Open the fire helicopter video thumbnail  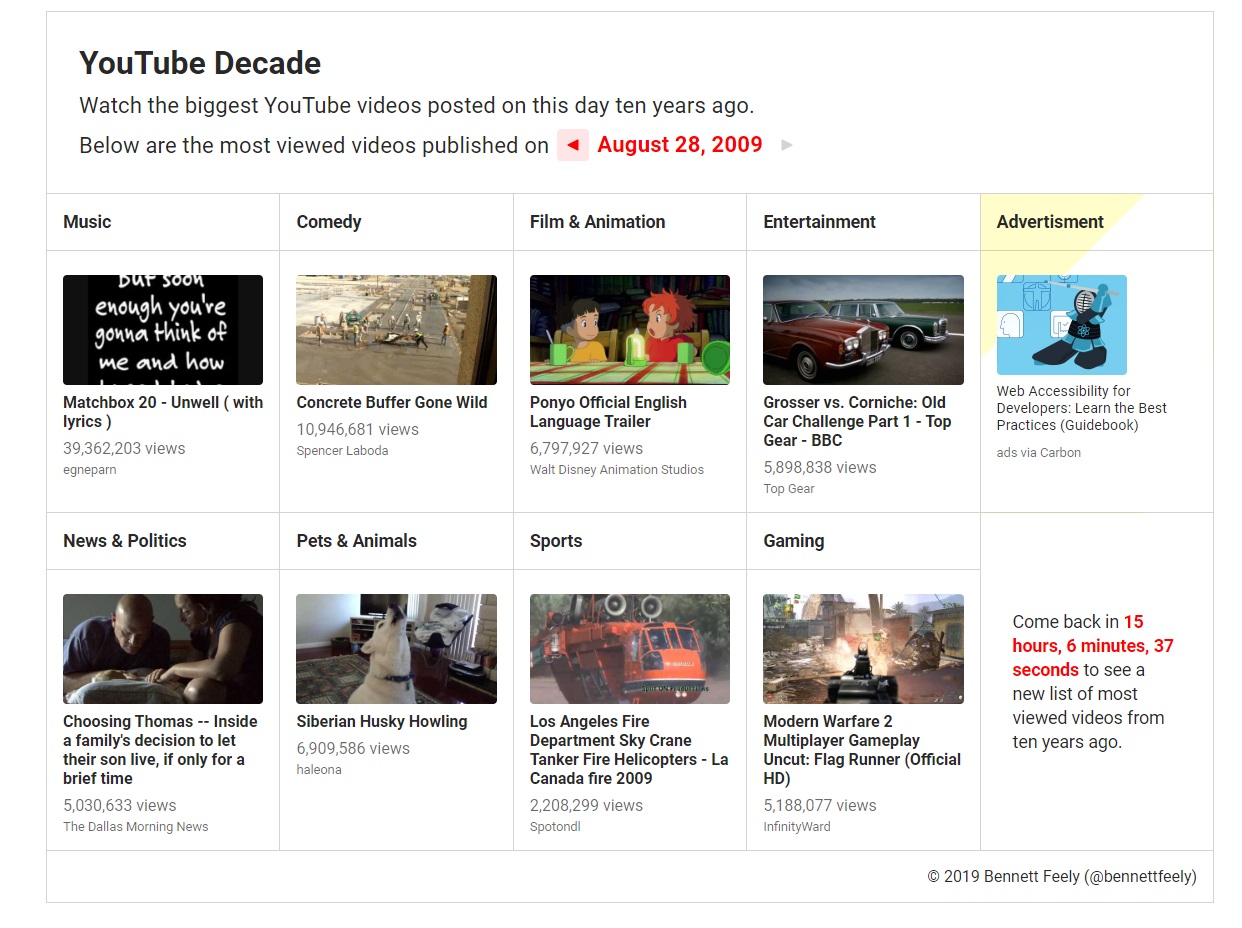(x=629, y=649)
